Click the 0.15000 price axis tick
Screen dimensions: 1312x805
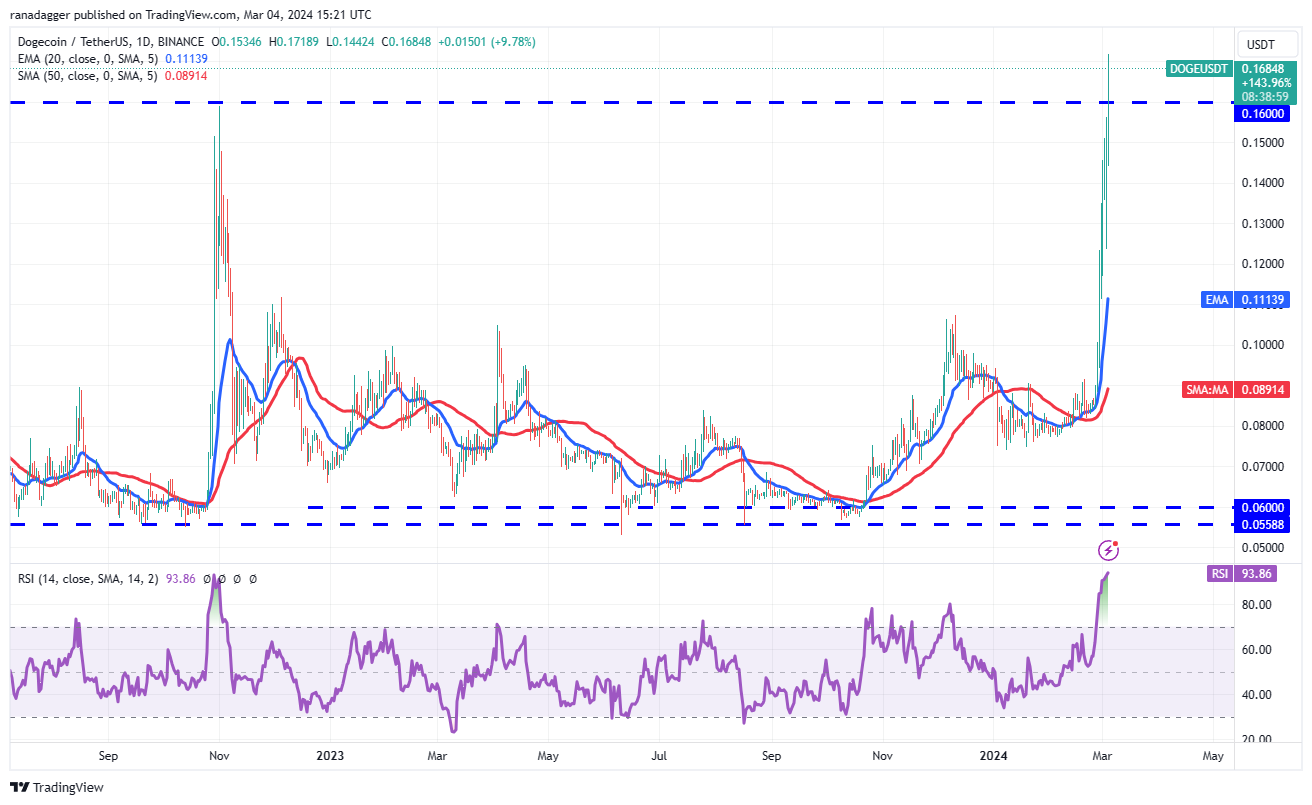click(x=1263, y=143)
